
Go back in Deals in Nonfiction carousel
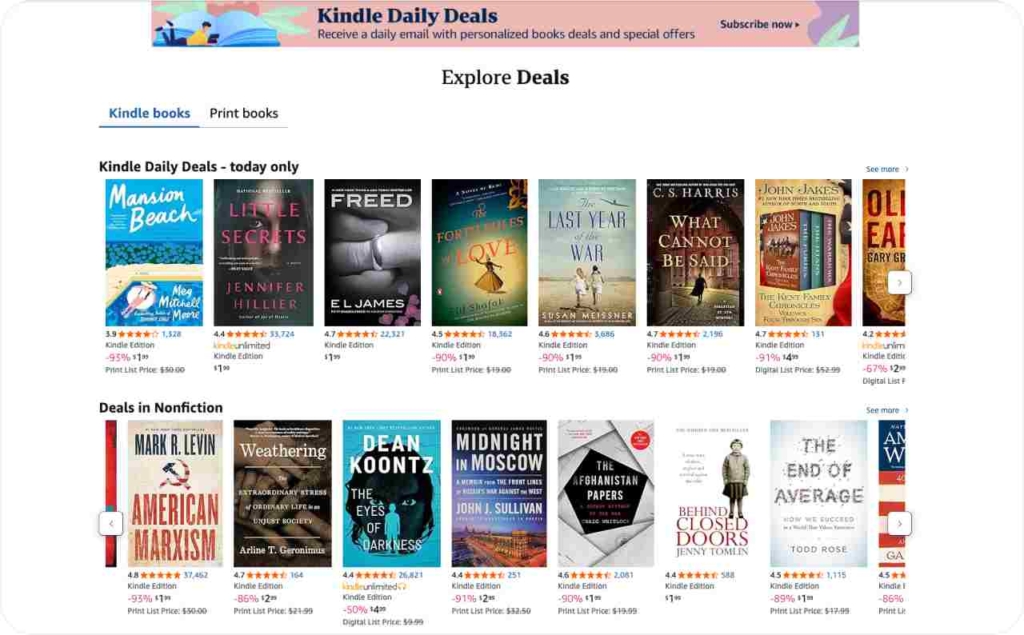tap(111, 524)
